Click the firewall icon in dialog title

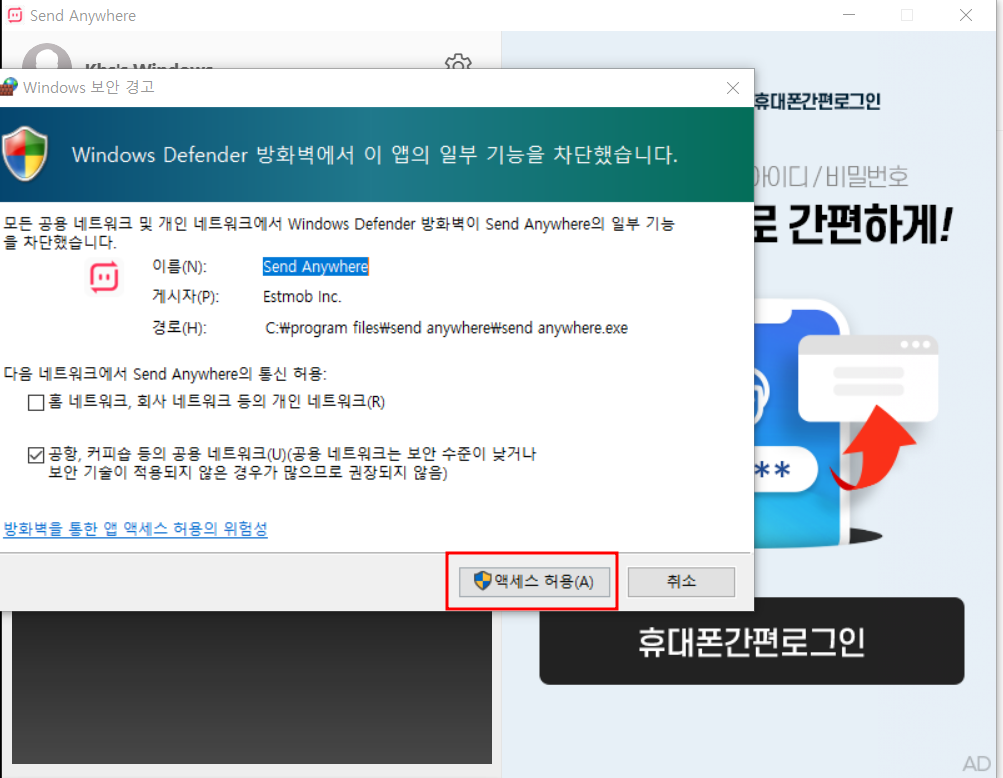[x=9, y=86]
